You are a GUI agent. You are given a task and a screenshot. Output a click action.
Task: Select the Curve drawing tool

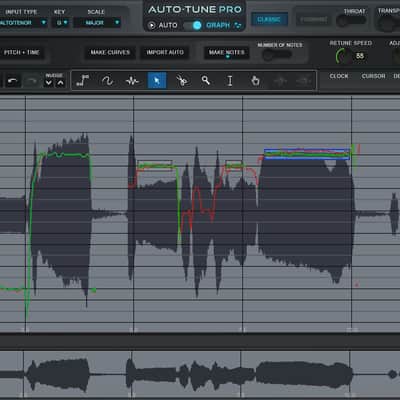(107, 81)
